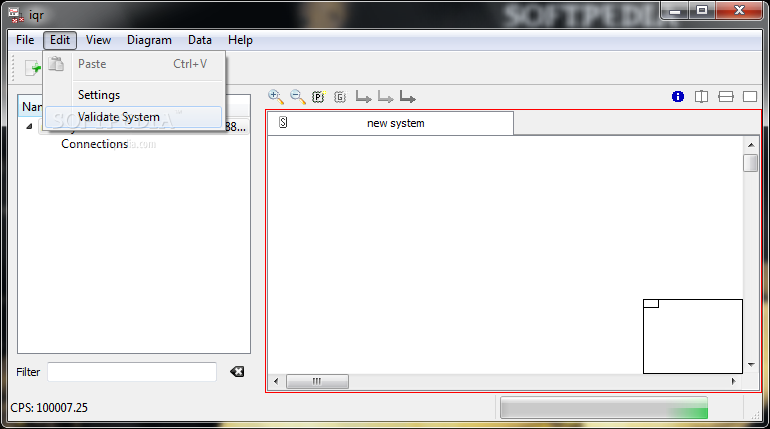Viewport: 770px width, 429px height.
Task: Select the second connection arrow tool
Action: [x=385, y=97]
